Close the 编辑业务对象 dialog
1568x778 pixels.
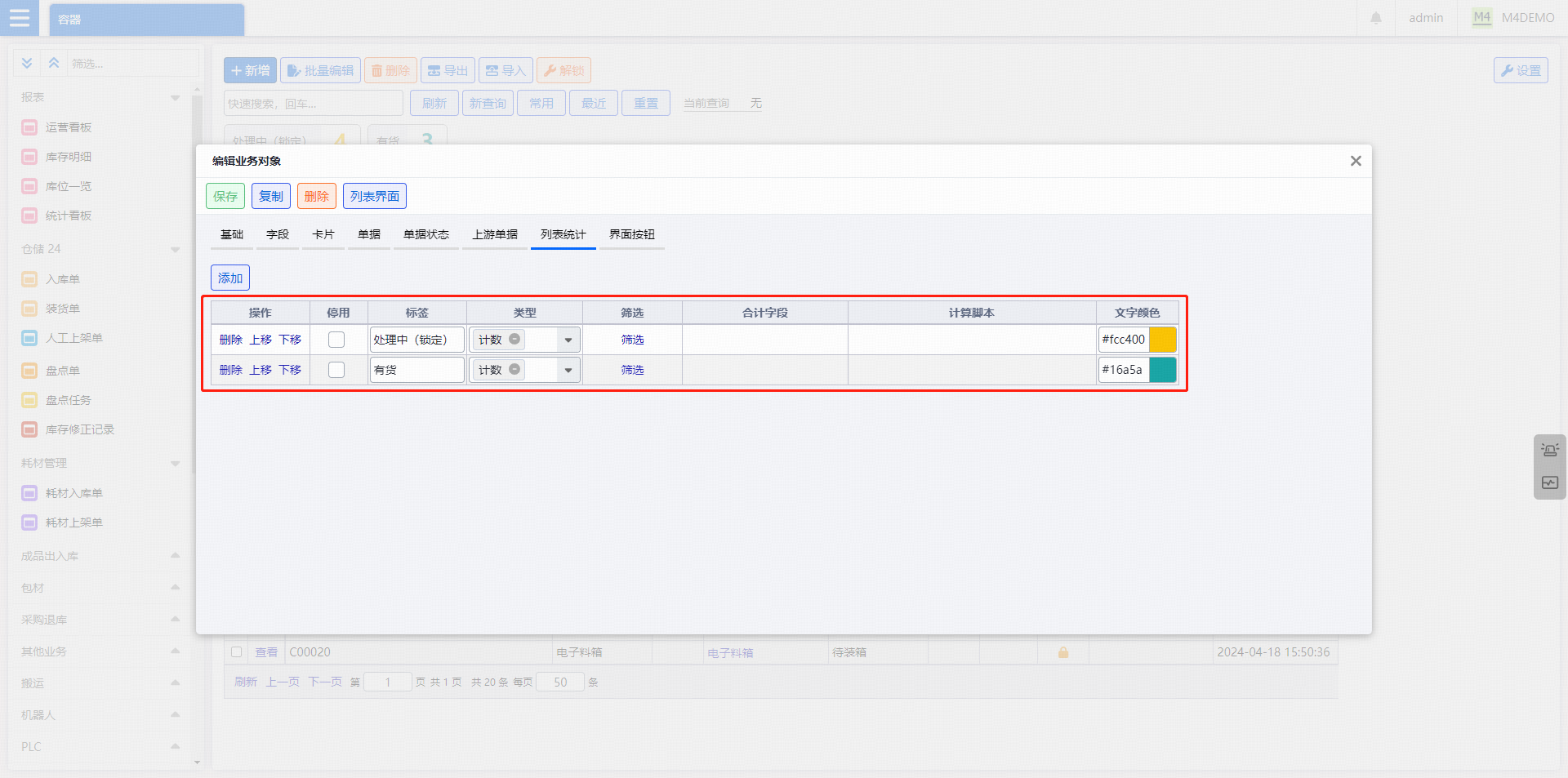[x=1356, y=161]
